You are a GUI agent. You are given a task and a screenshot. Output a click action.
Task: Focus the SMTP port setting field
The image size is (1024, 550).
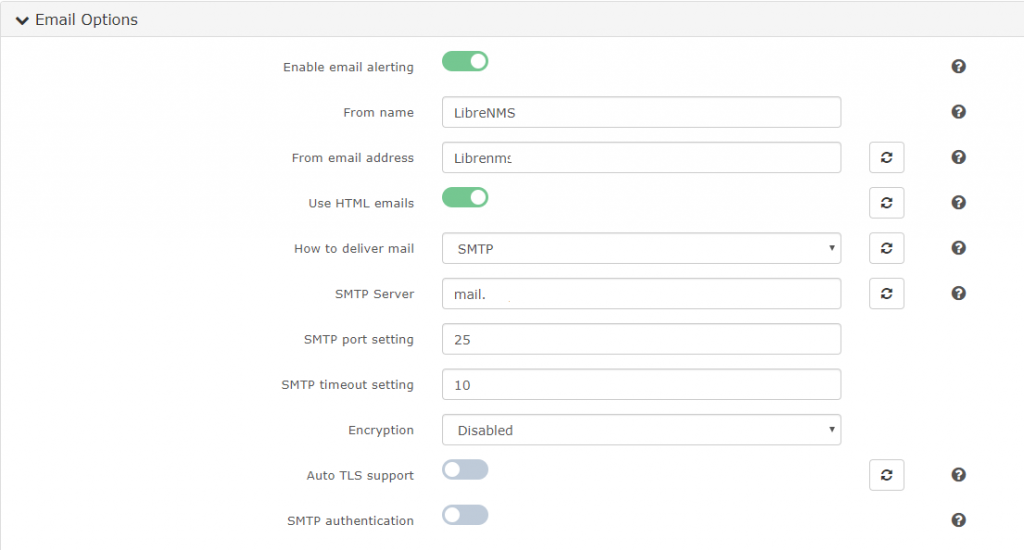tap(641, 339)
